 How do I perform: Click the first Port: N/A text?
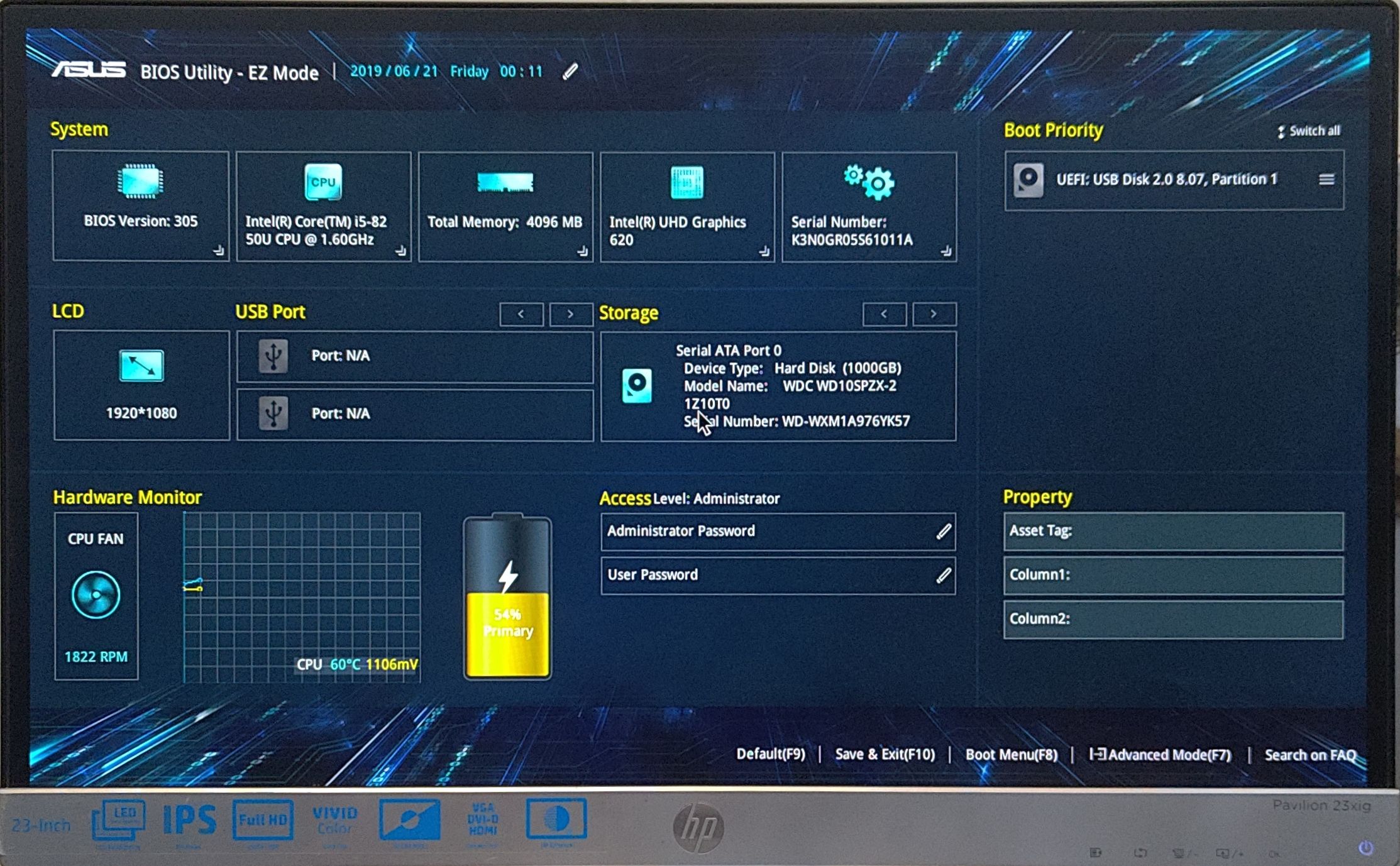tap(341, 356)
